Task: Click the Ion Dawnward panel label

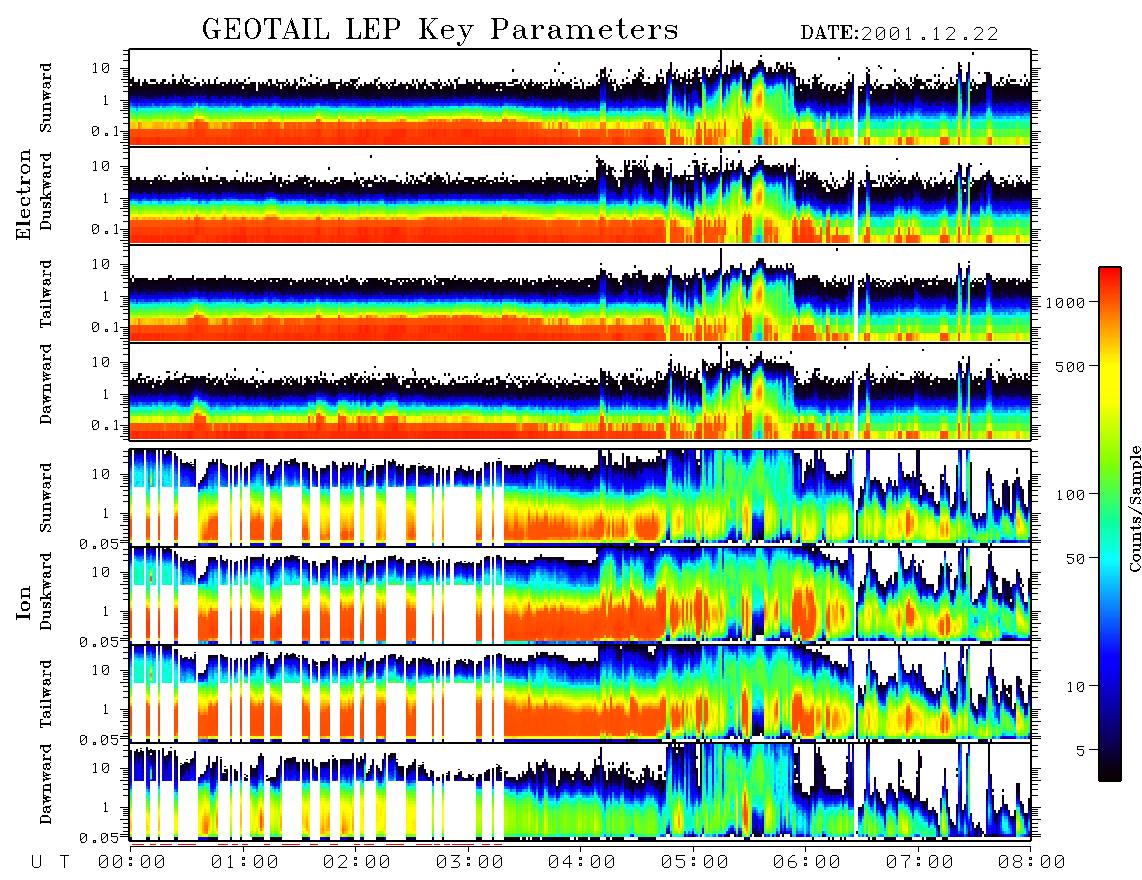Action: (46, 784)
